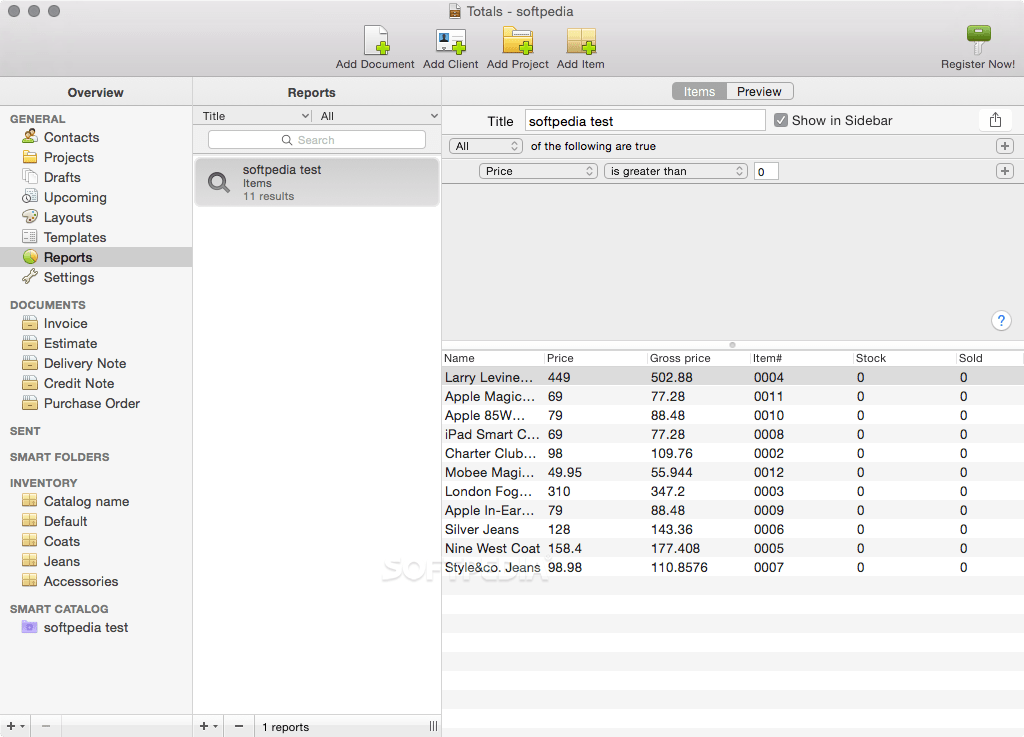Open the Price criteria dropdown
The image size is (1024, 737).
coord(538,171)
